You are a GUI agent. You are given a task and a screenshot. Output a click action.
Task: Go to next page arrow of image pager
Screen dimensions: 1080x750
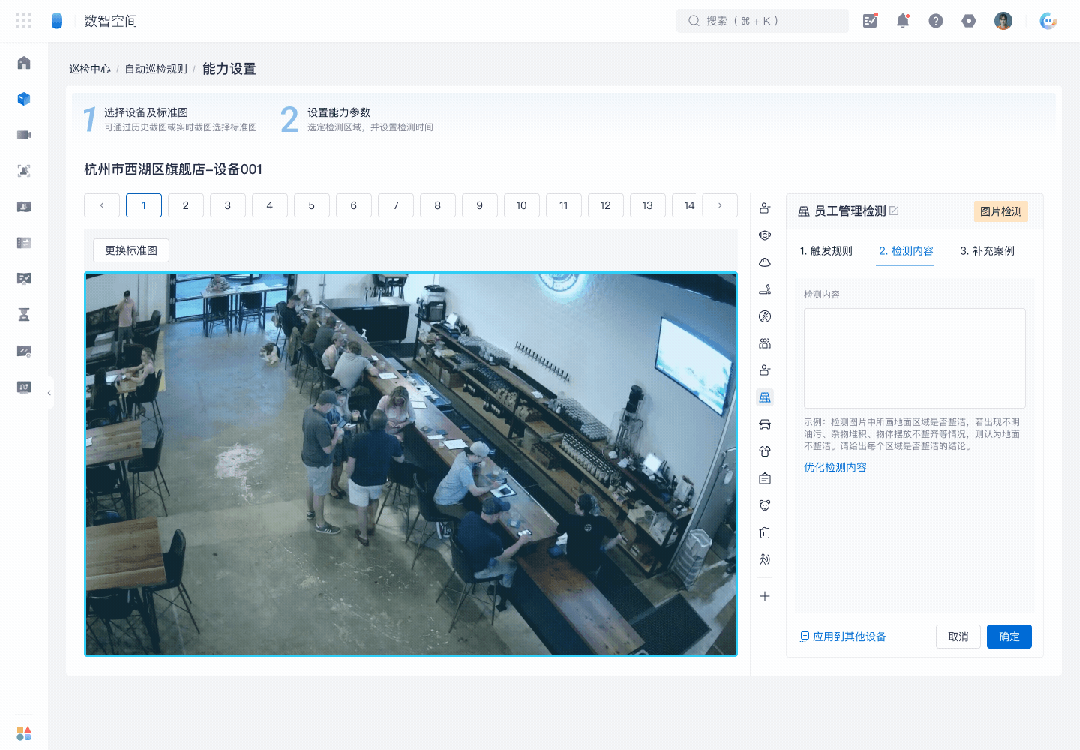pos(720,205)
